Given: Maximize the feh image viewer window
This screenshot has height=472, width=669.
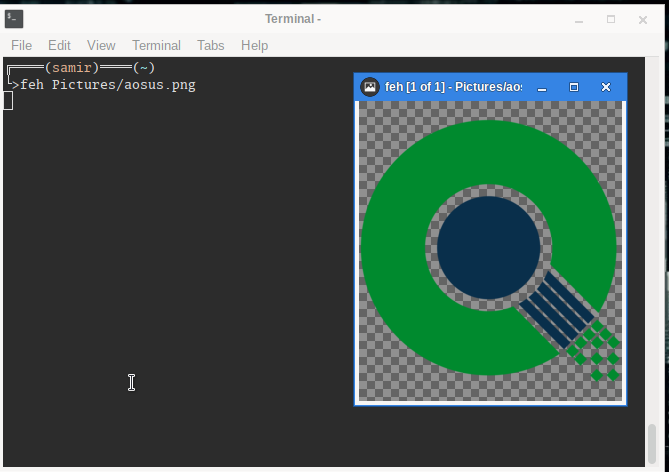Looking at the screenshot, I should pyautogui.click(x=574, y=87).
